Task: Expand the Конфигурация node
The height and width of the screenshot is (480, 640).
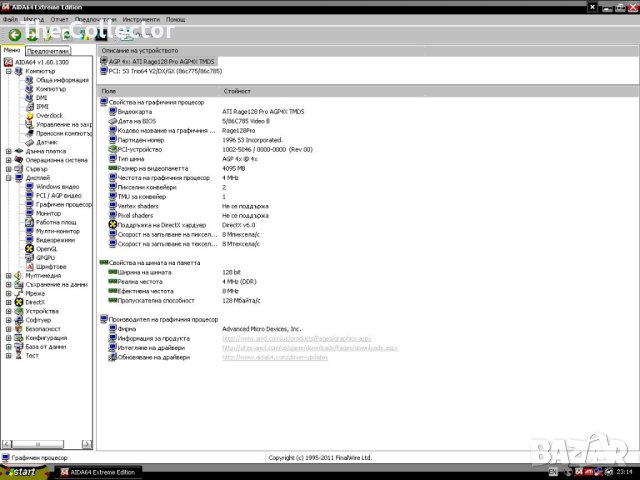Action: [x=9, y=338]
